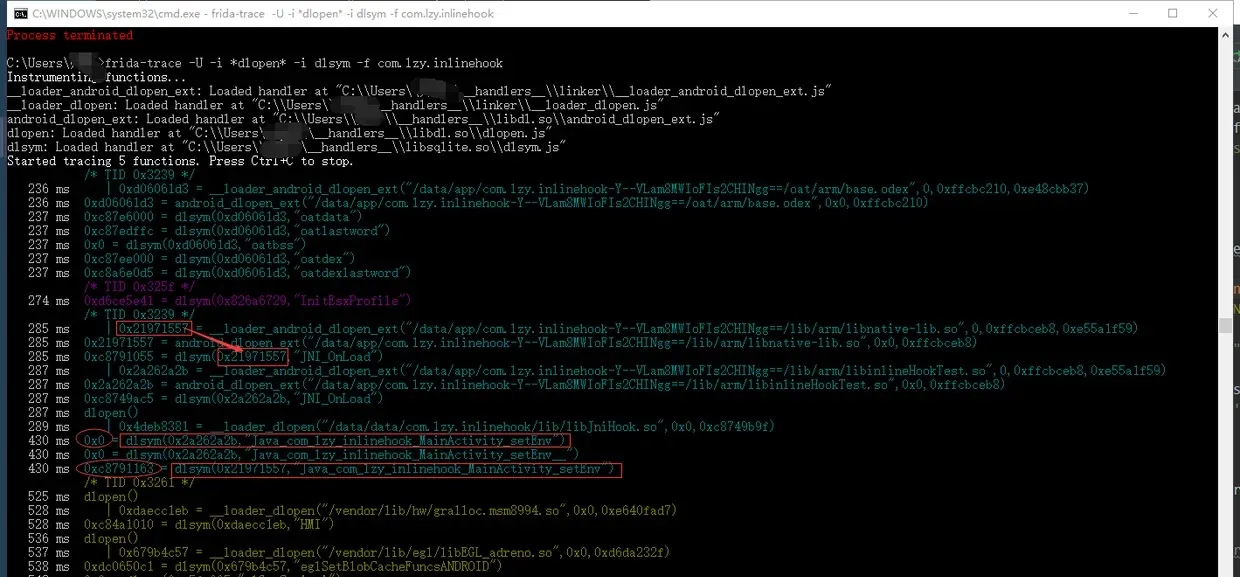Image resolution: width=1240 pixels, height=577 pixels.
Task: Click the '274 ms' timestamp
Action: [x=49, y=300]
